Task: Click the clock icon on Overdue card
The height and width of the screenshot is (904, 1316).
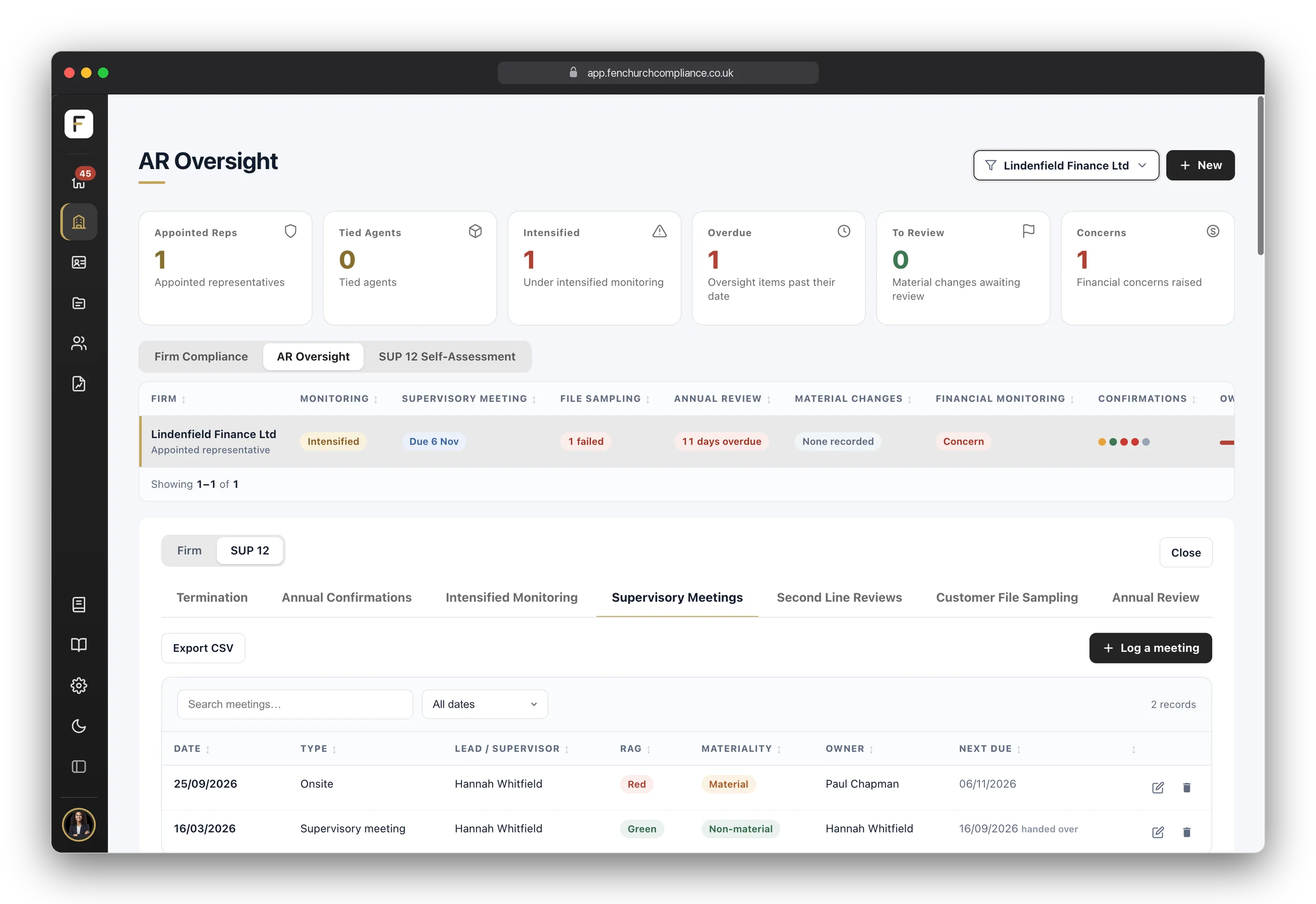Action: pos(844,231)
